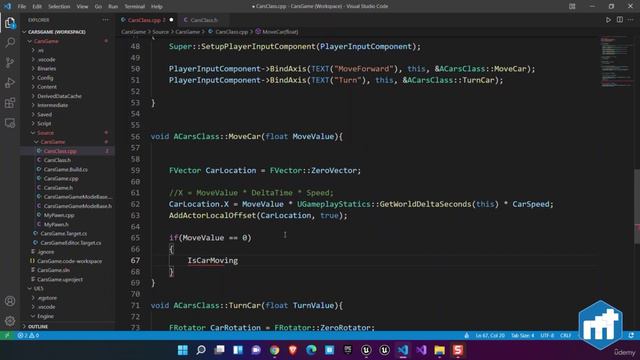Expand the Intermediate folder
Image resolution: width=640 pixels, height=360 pixels.
point(52,105)
